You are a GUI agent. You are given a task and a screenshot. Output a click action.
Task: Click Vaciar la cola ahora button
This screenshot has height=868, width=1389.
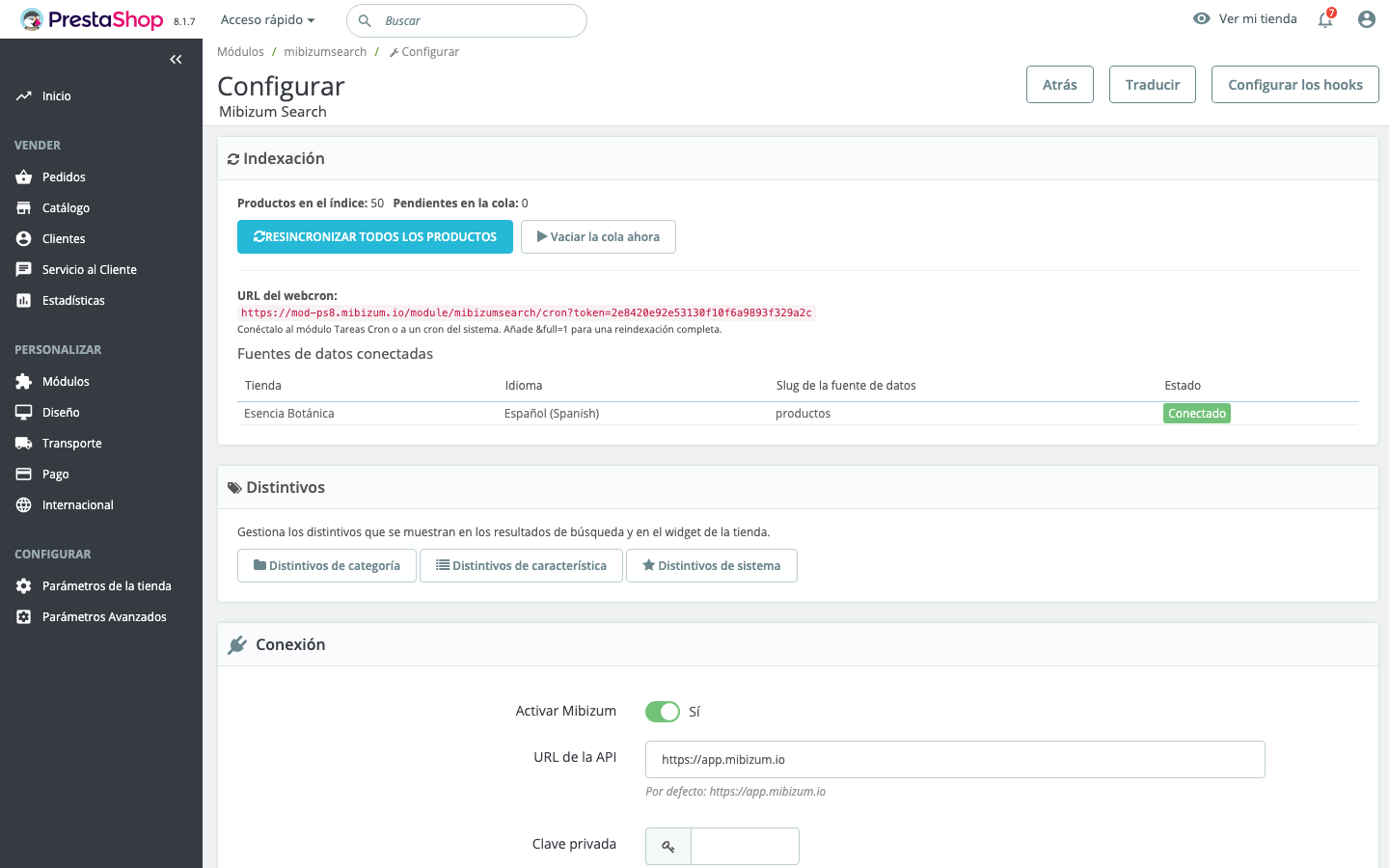click(598, 237)
